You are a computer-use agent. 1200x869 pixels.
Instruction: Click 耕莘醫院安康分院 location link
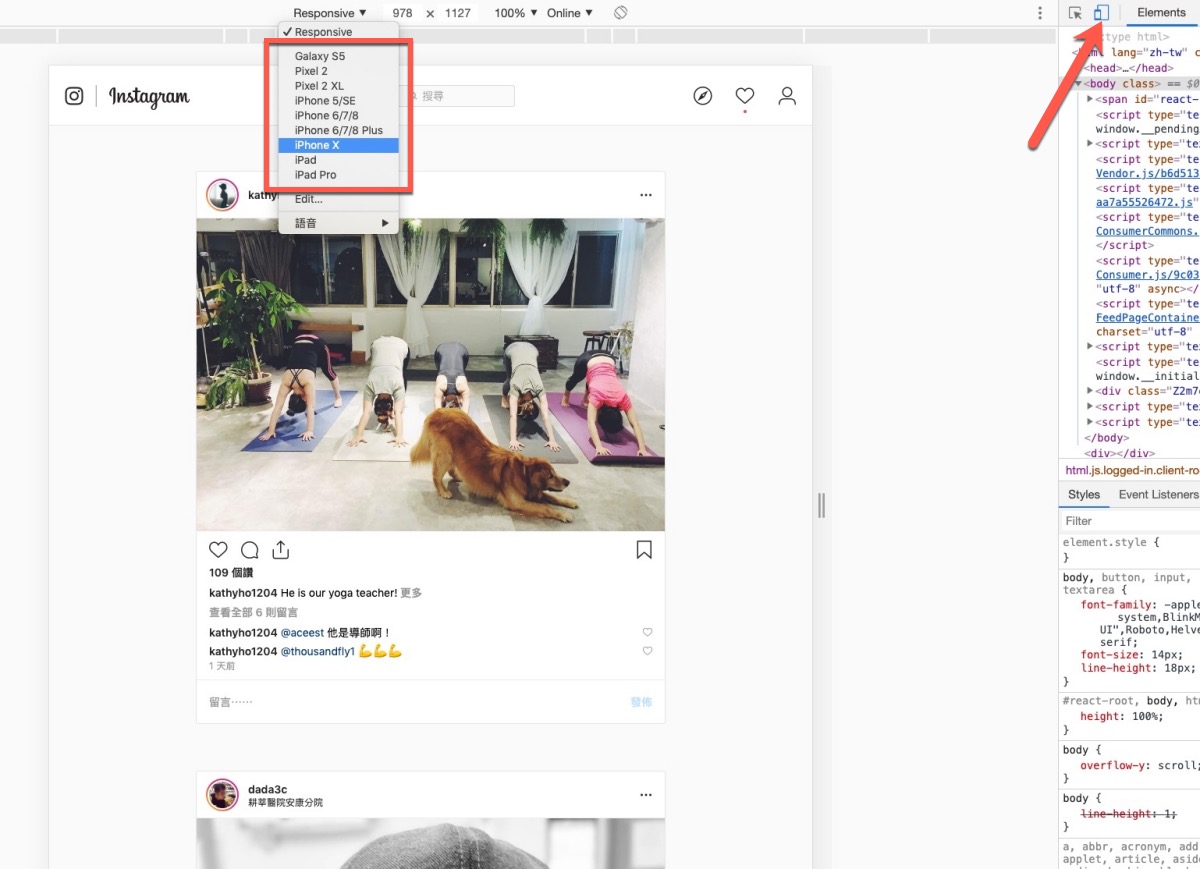(x=285, y=803)
